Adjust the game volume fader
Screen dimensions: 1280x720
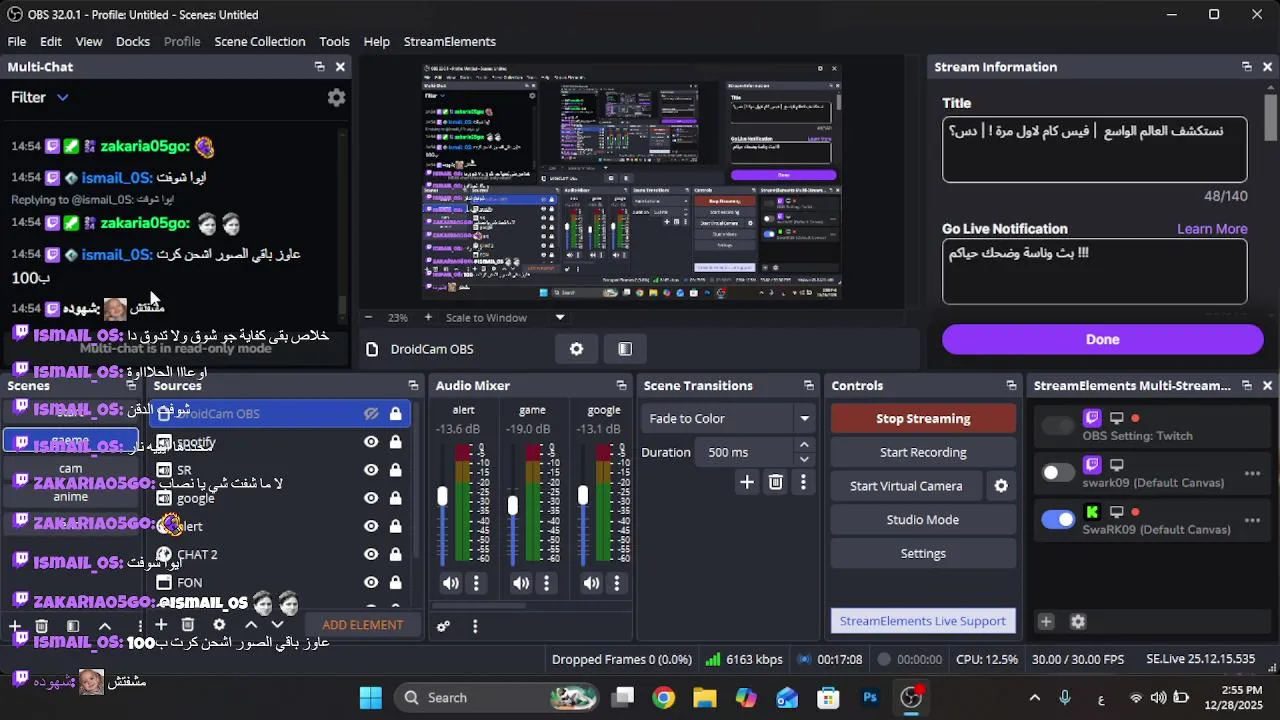(513, 505)
